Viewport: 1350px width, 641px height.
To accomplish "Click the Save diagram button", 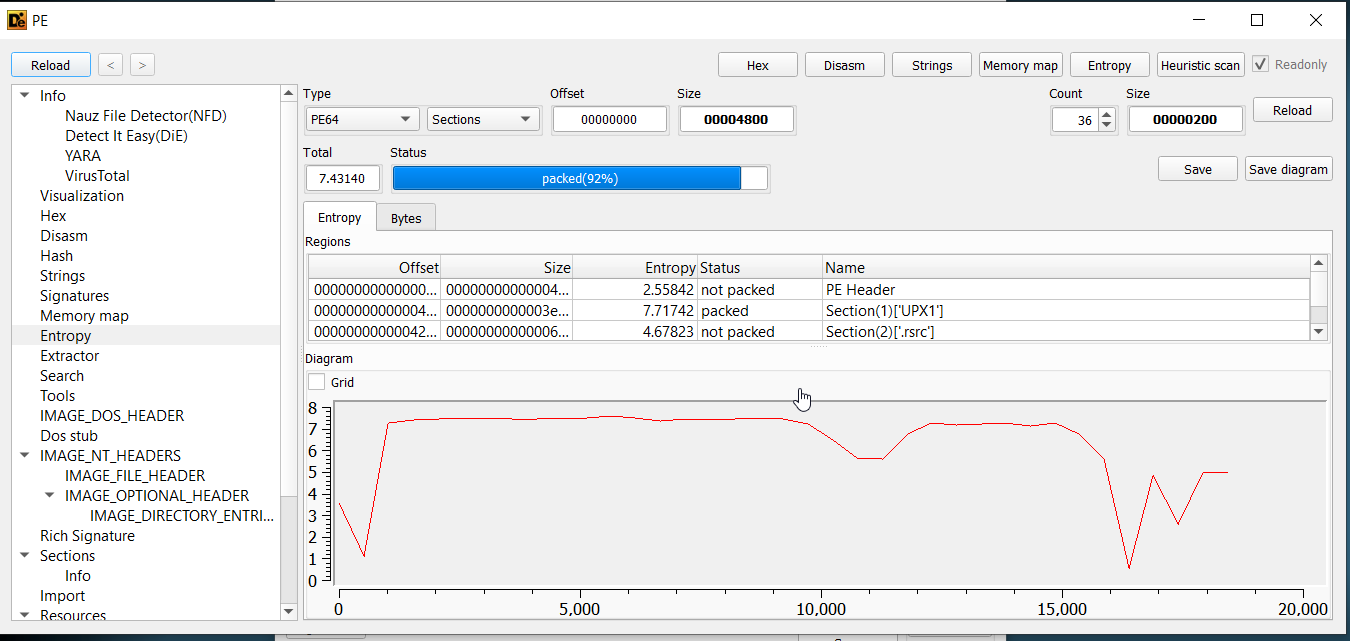I will coord(1288,169).
